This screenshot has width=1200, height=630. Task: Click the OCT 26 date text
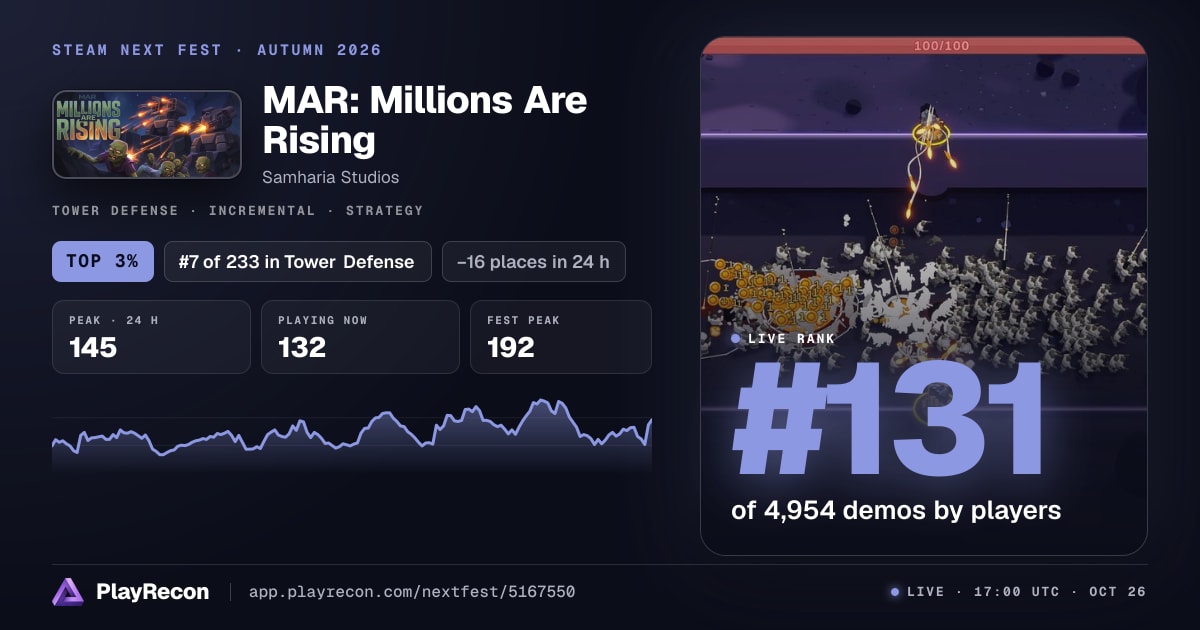tap(1118, 592)
